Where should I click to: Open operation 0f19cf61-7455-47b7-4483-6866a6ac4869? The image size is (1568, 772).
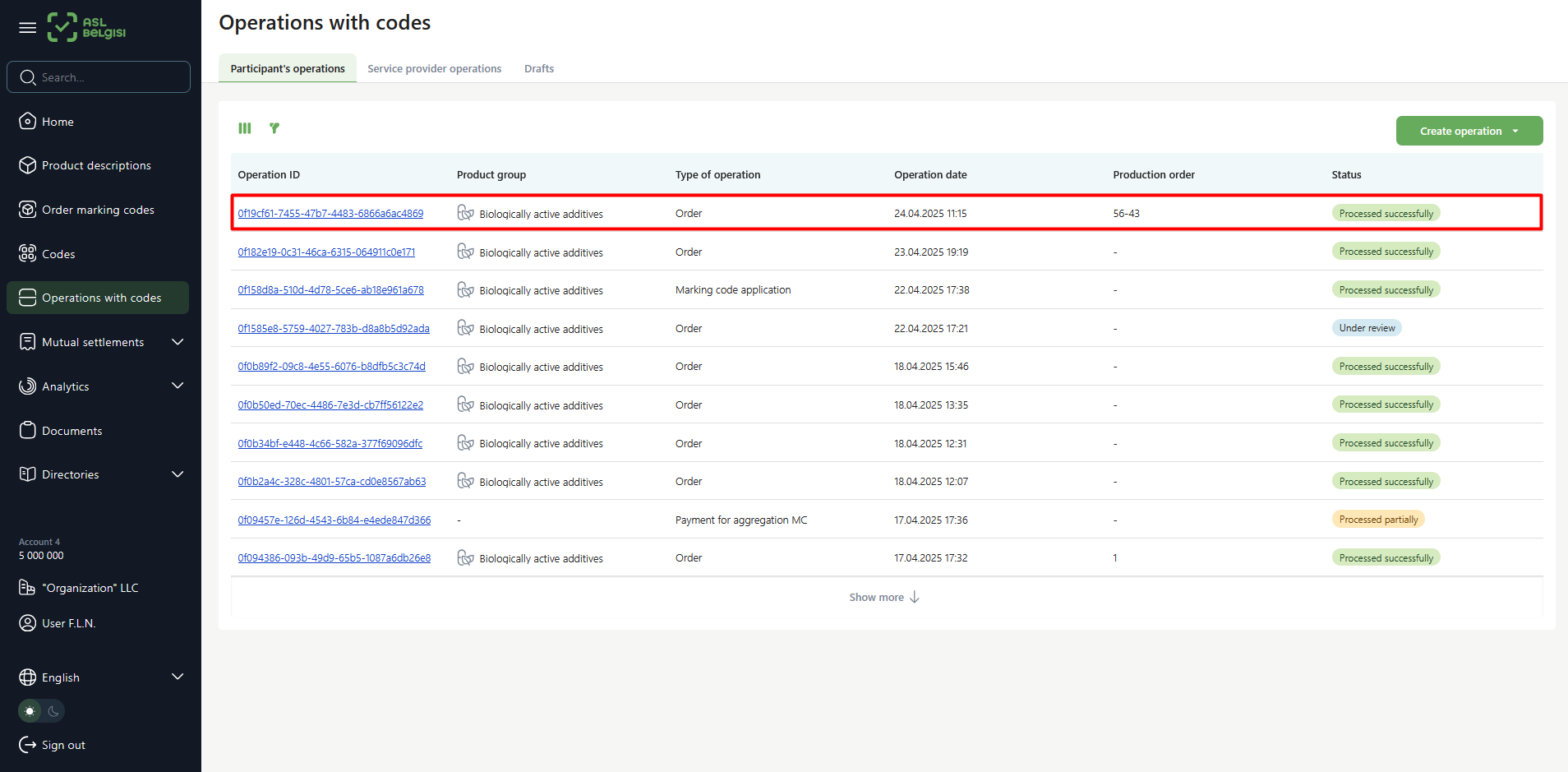(x=330, y=213)
